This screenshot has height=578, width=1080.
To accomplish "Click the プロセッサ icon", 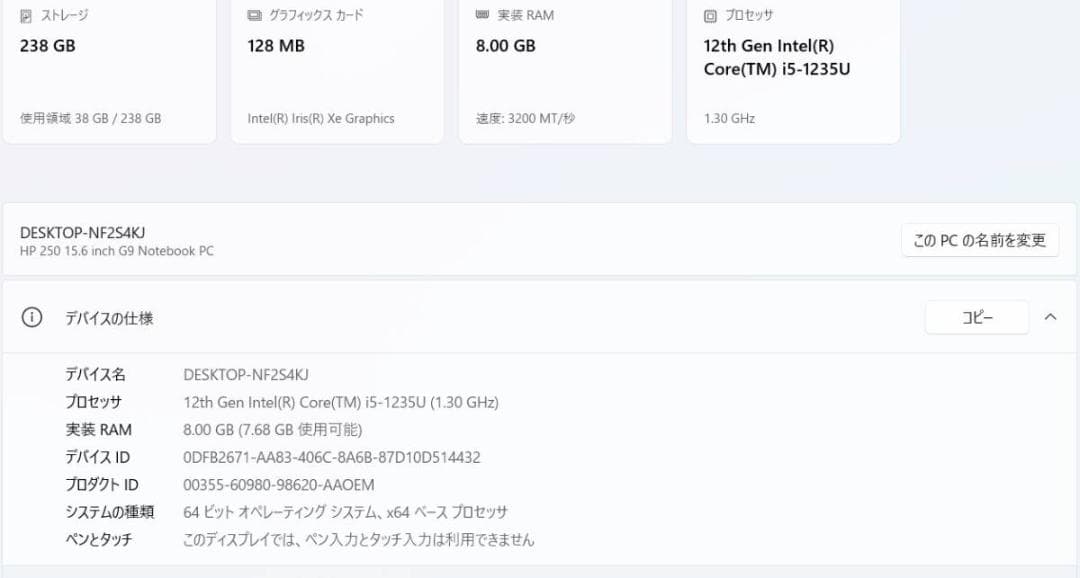I will (x=712, y=15).
